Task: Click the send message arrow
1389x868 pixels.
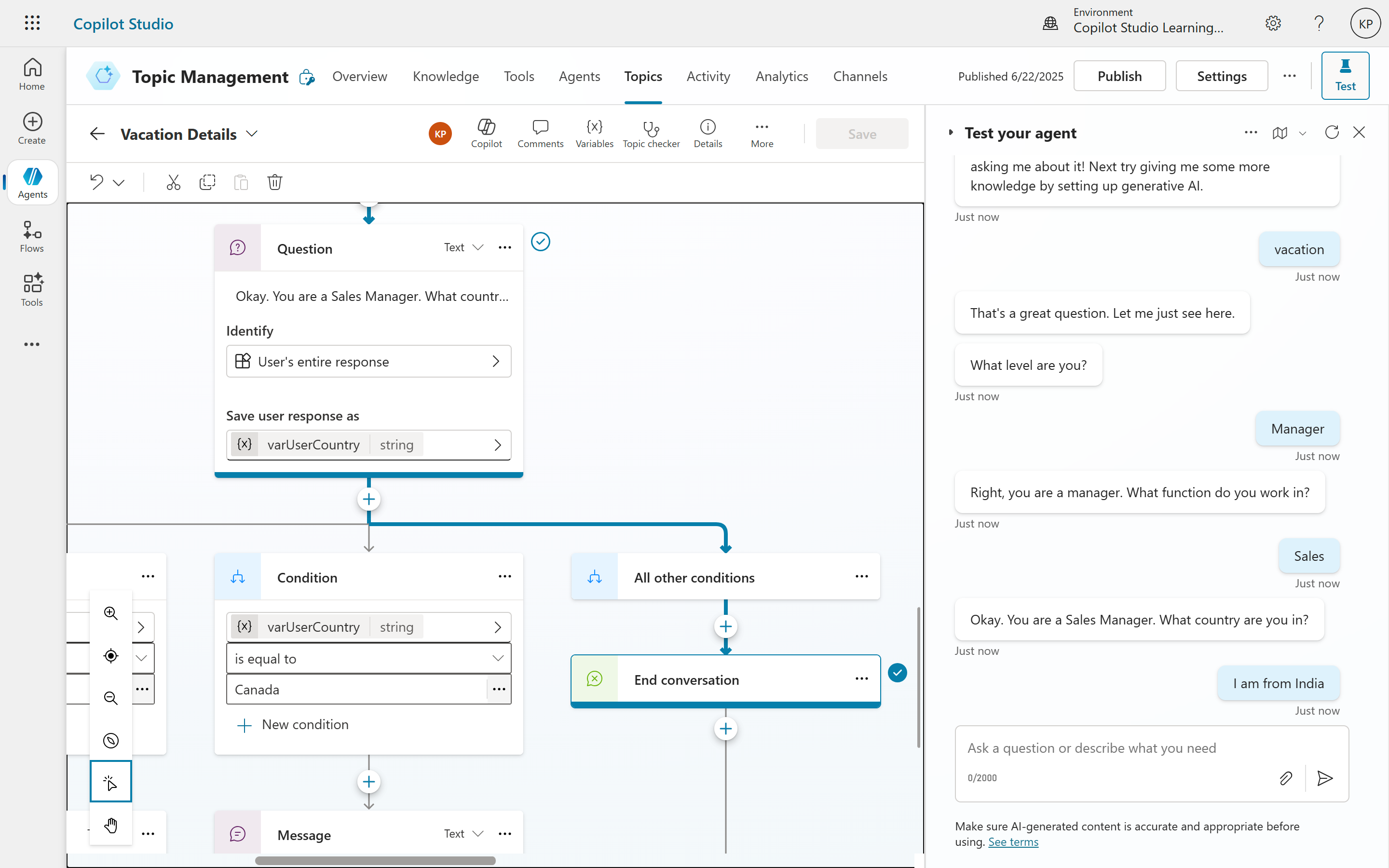Action: point(1325,778)
